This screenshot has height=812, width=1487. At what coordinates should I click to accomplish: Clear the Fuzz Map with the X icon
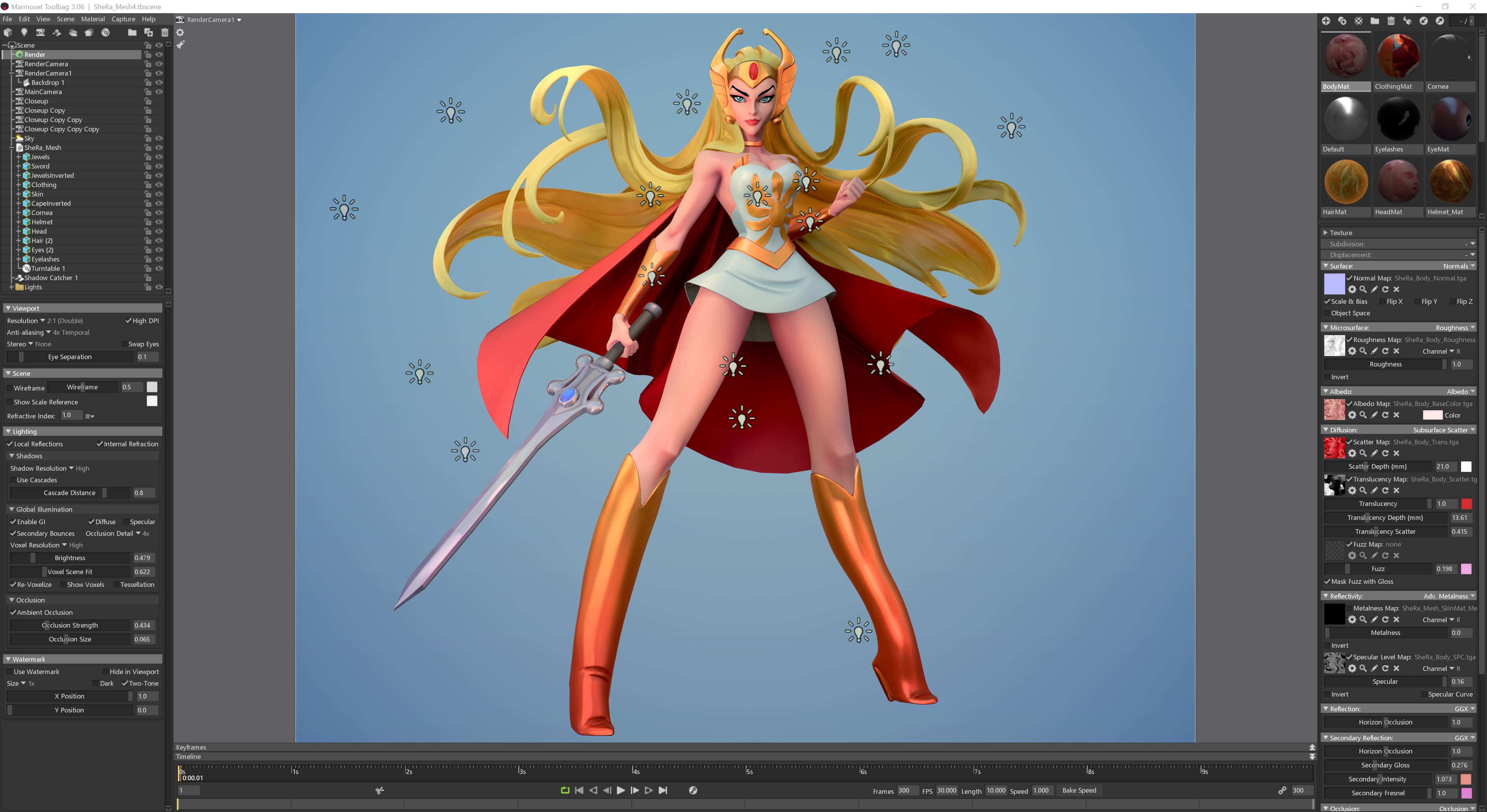click(x=1396, y=556)
